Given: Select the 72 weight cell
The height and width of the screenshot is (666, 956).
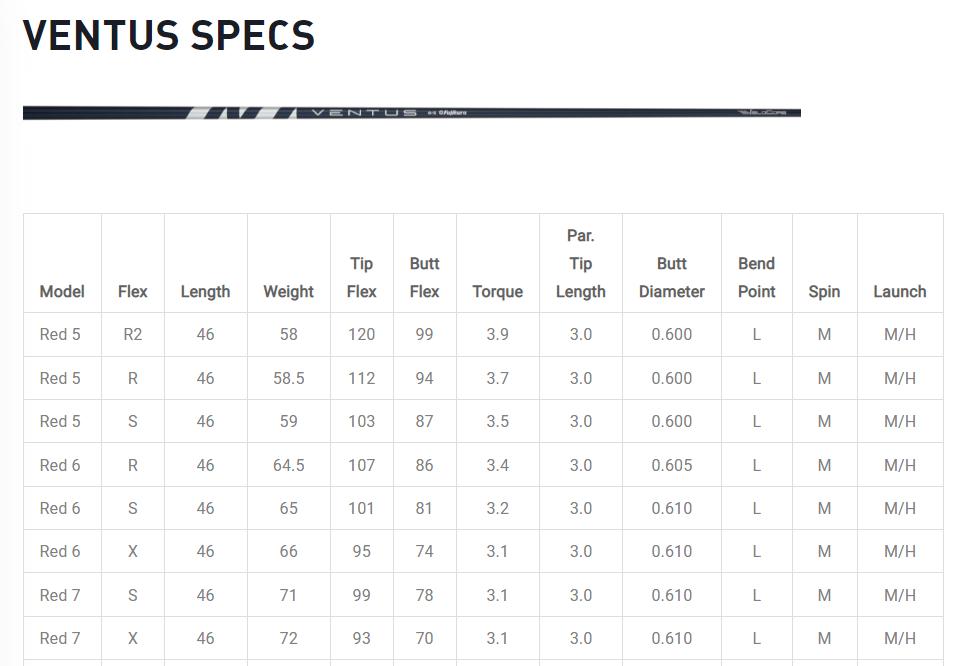Looking at the screenshot, I should [x=288, y=638].
